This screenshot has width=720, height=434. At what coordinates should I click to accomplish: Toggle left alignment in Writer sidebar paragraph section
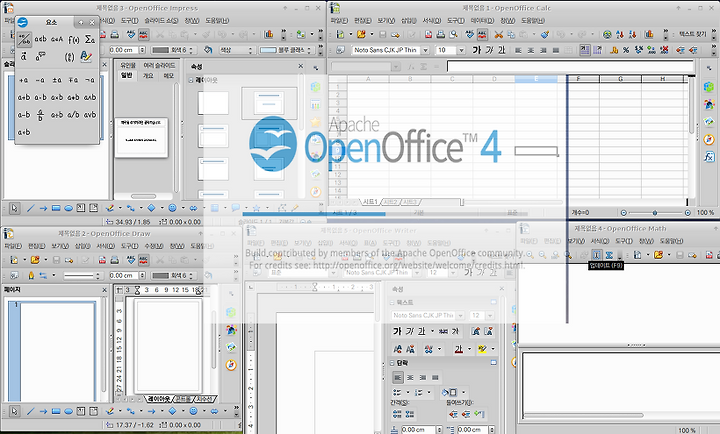pyautogui.click(x=398, y=378)
